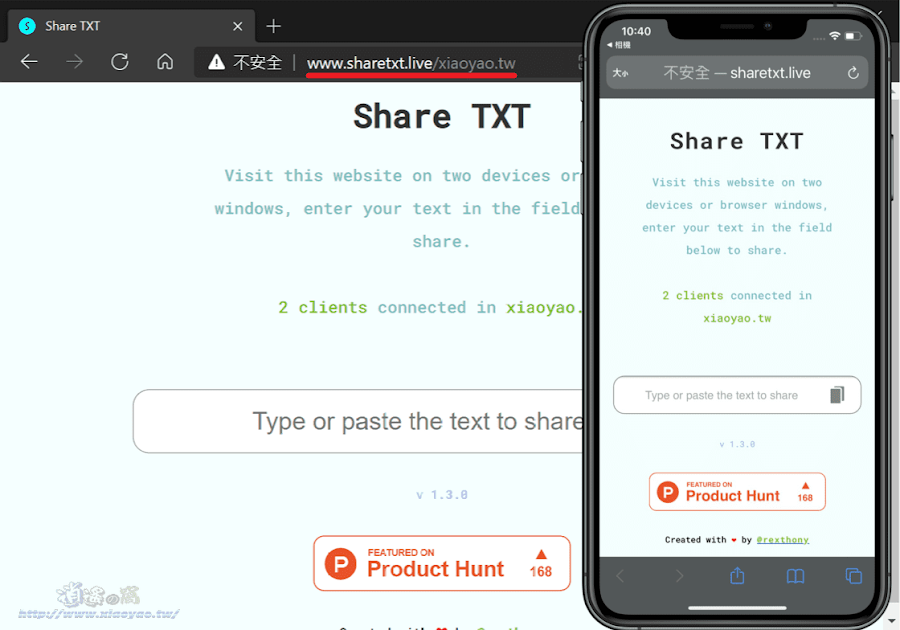
Task: Open bookmarks icon in Safari's bottom toolbar
Action: point(794,576)
